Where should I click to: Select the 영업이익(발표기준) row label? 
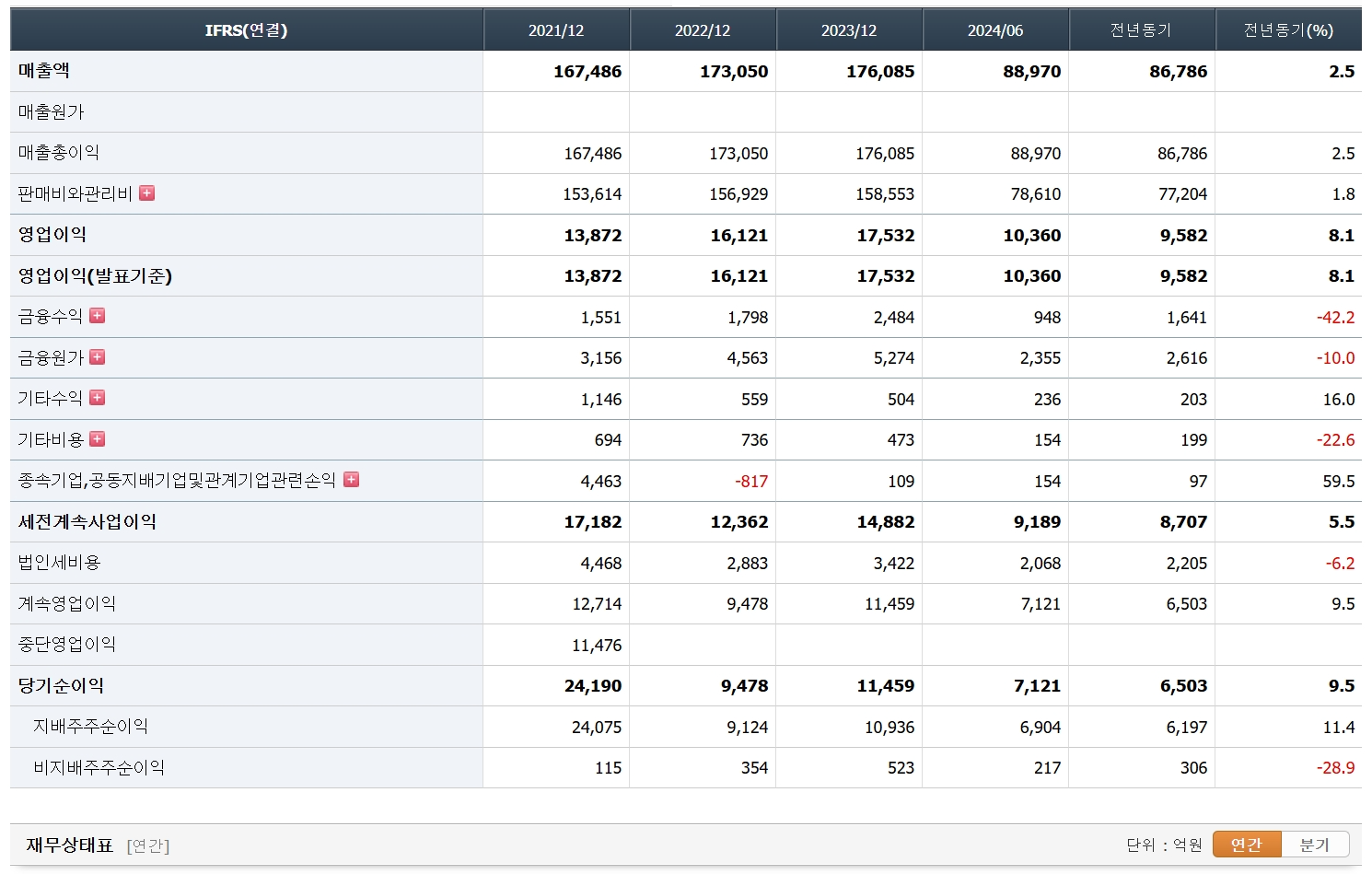click(x=95, y=276)
